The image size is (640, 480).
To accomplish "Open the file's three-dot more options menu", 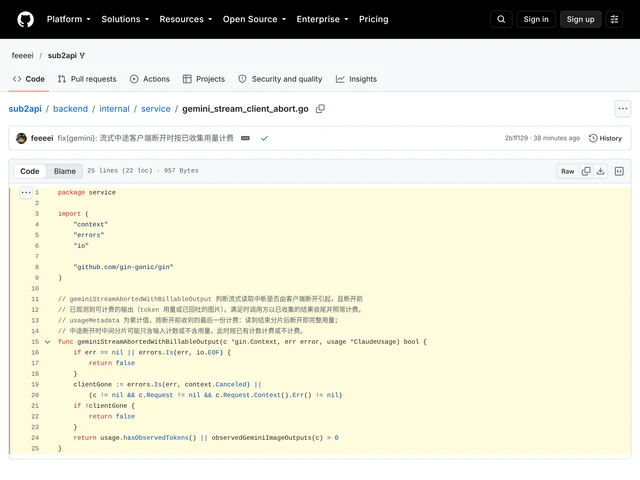I will coord(622,109).
